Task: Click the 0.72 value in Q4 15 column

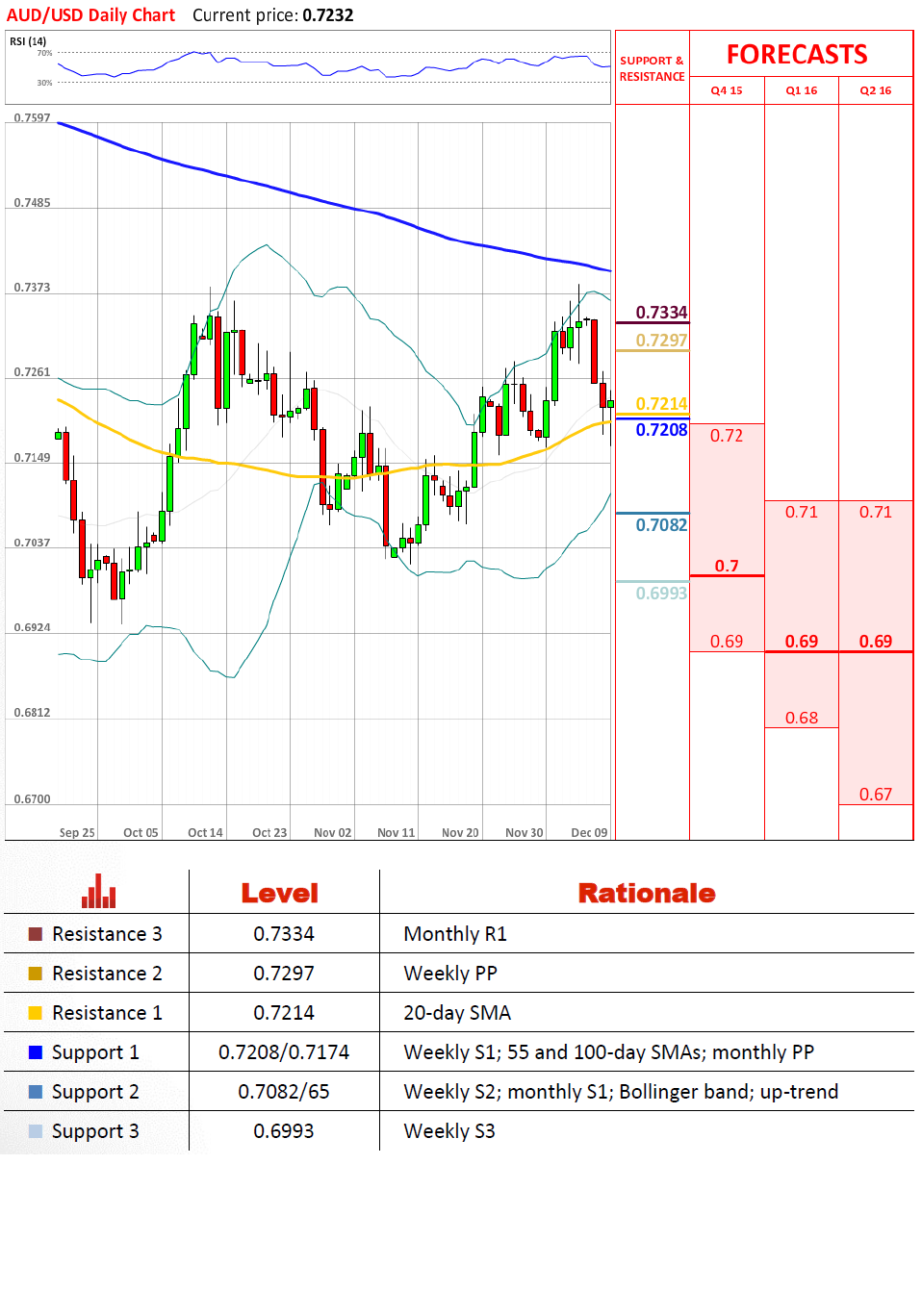Action: [727, 436]
